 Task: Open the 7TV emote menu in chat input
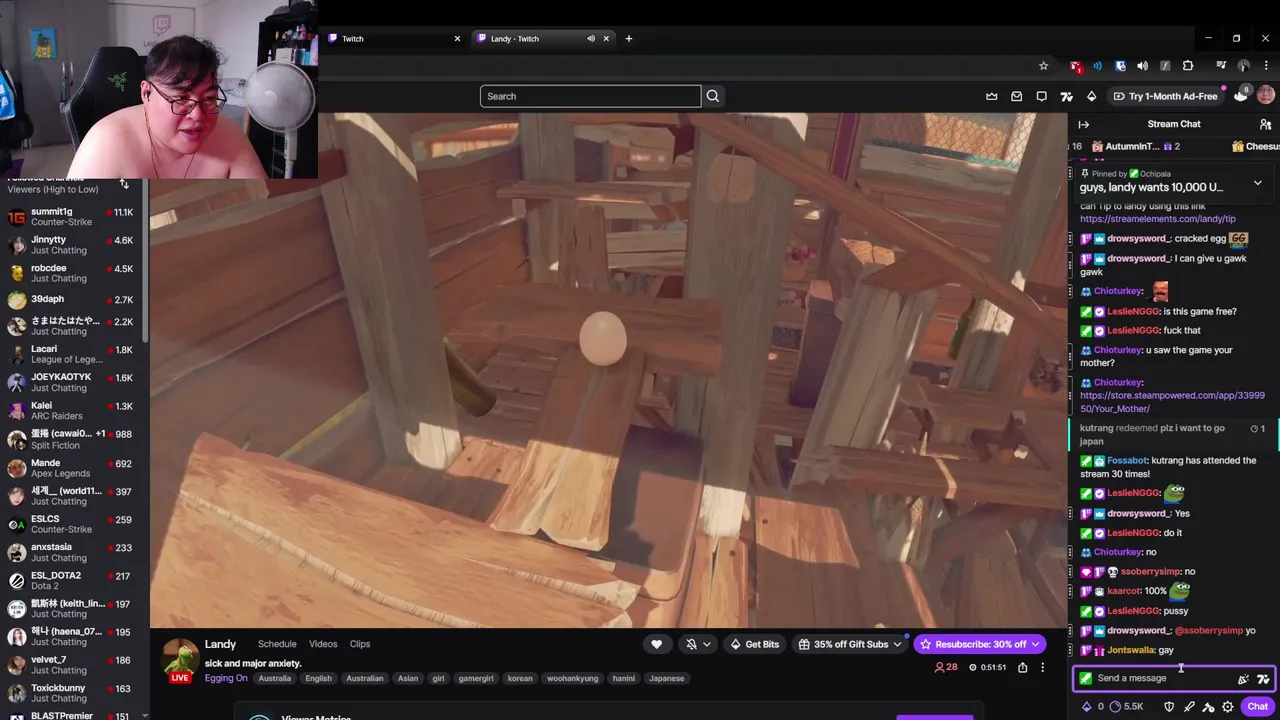point(1263,678)
